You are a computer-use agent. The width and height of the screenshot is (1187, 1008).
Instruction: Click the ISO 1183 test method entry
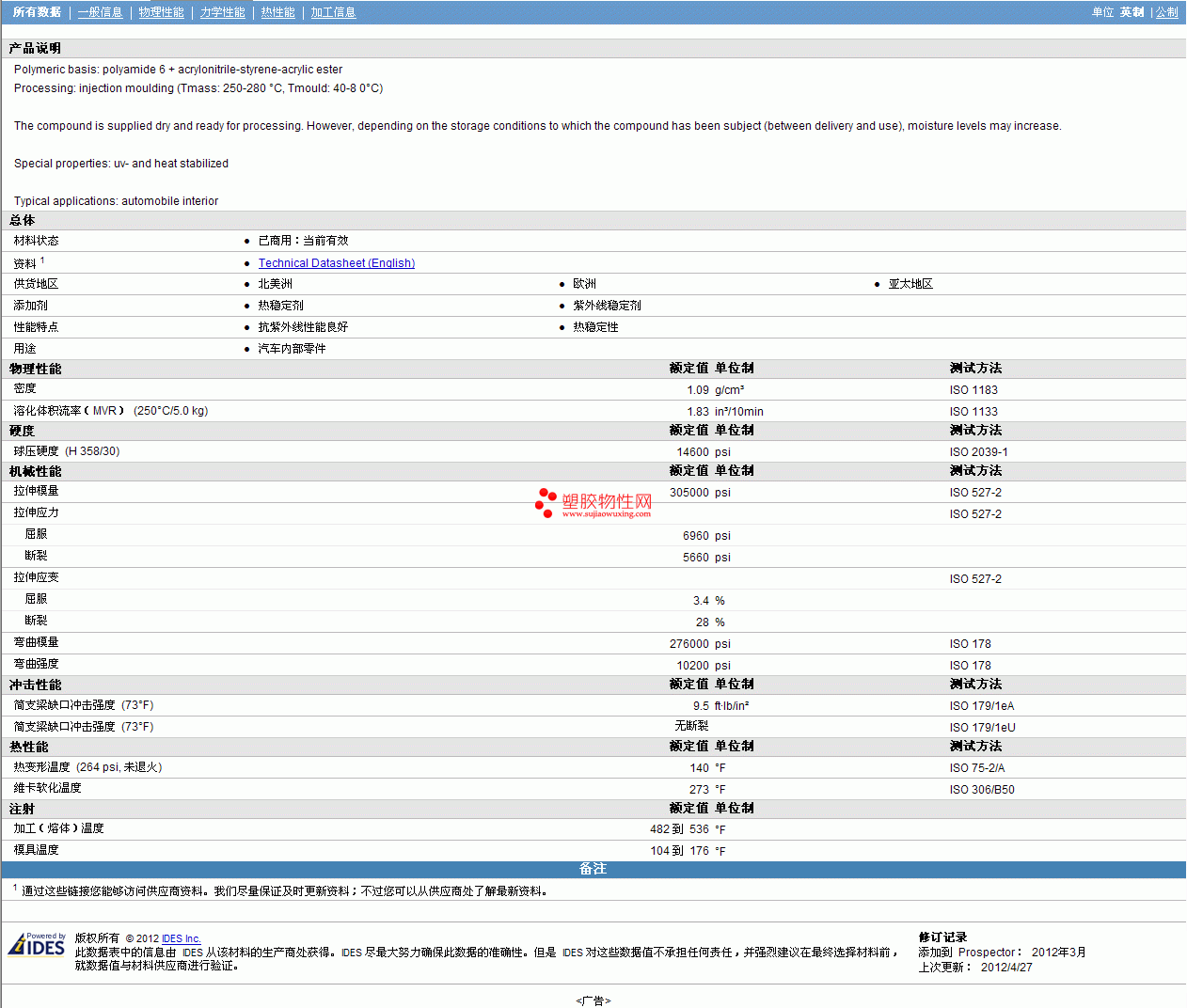tap(973, 390)
